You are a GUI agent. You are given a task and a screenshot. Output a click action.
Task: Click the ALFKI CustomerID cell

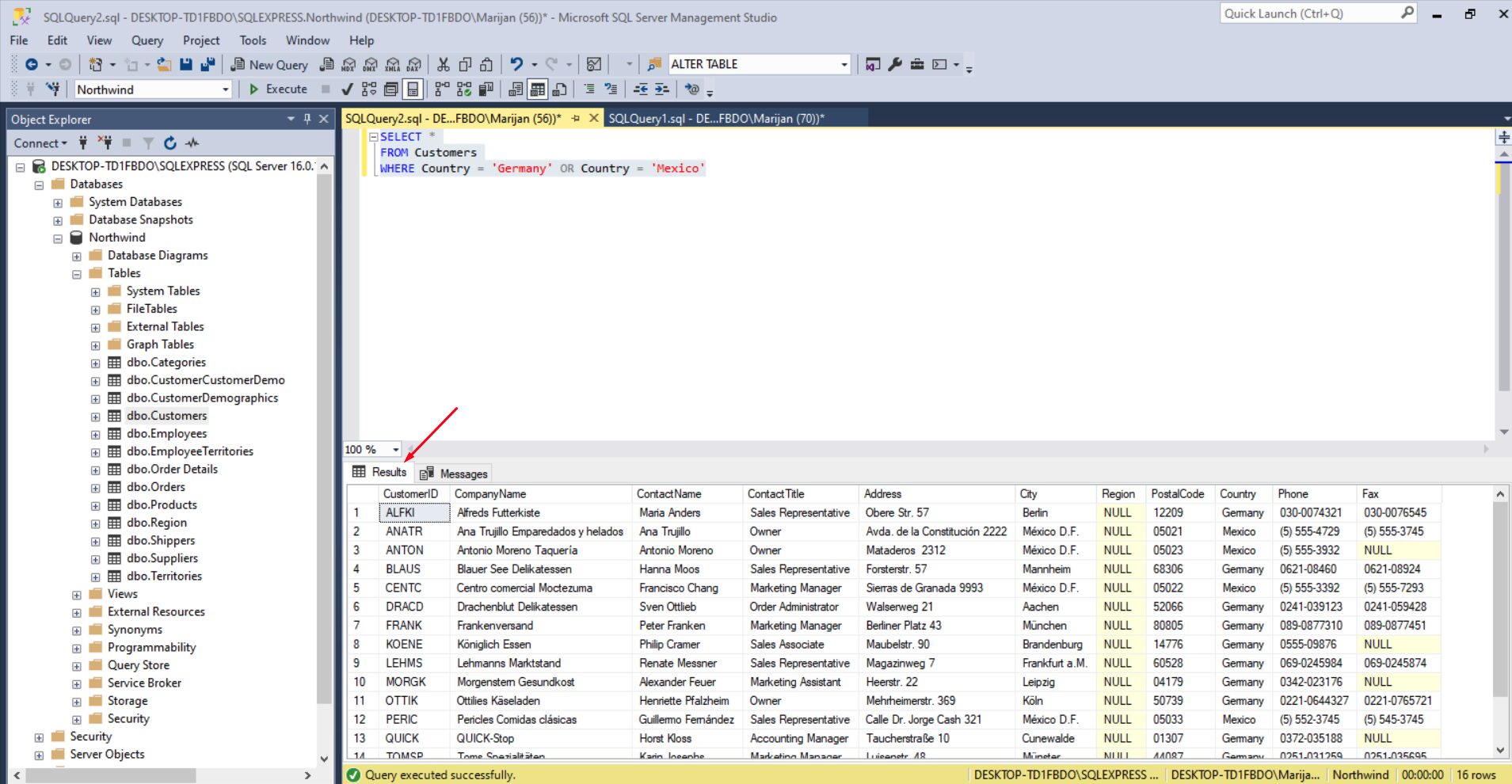[415, 512]
